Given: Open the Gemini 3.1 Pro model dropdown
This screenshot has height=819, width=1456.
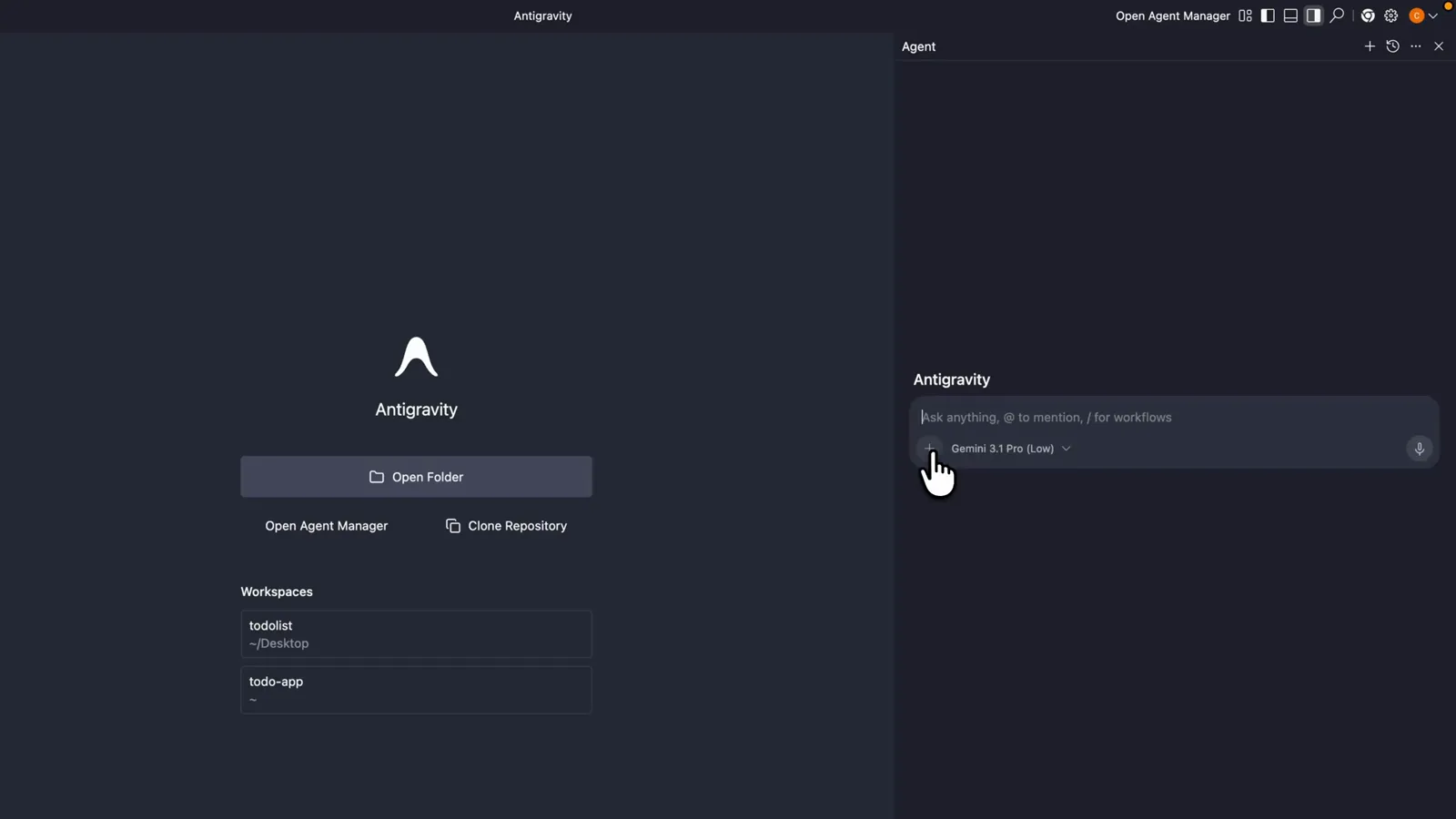Looking at the screenshot, I should (x=1010, y=449).
